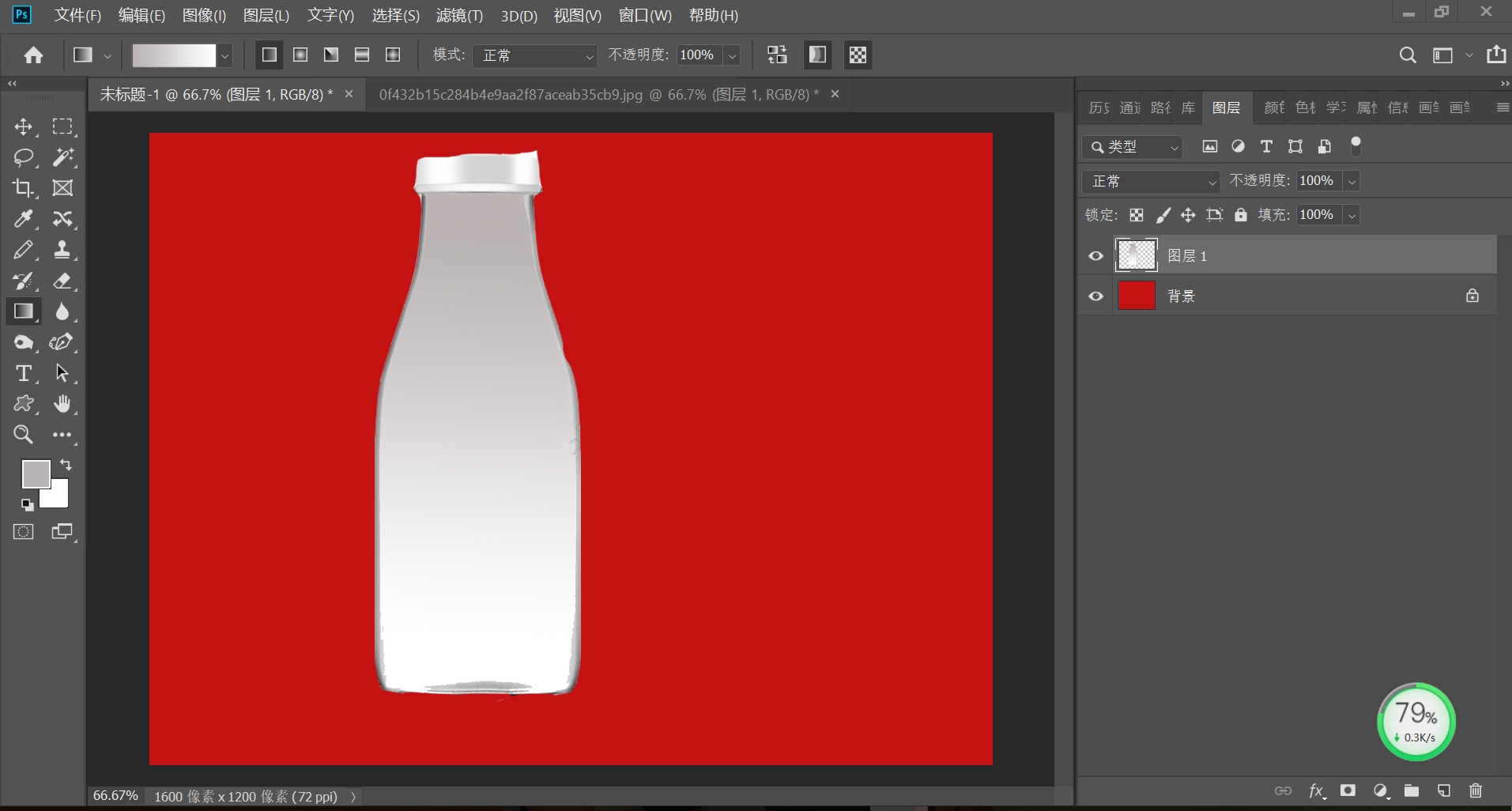This screenshot has width=1512, height=811.
Task: Select the Blur droplet tool
Action: tap(62, 311)
